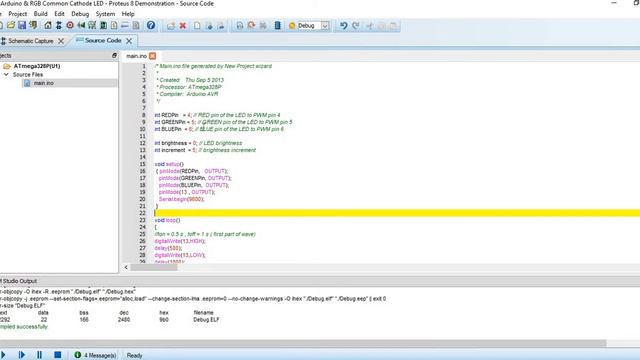The image size is (640, 360).
Task: Click the 'int BLUEPin' declaration line
Action: coord(219,129)
